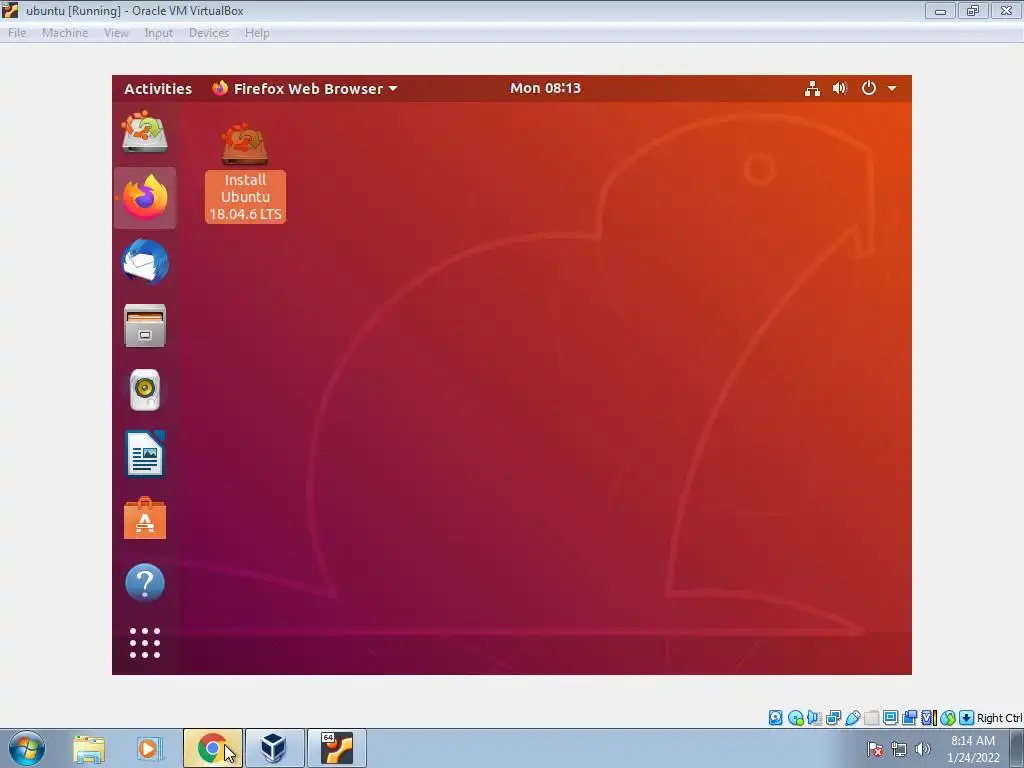
Task: Click the CPU virtualization V indicator
Action: pos(929,718)
